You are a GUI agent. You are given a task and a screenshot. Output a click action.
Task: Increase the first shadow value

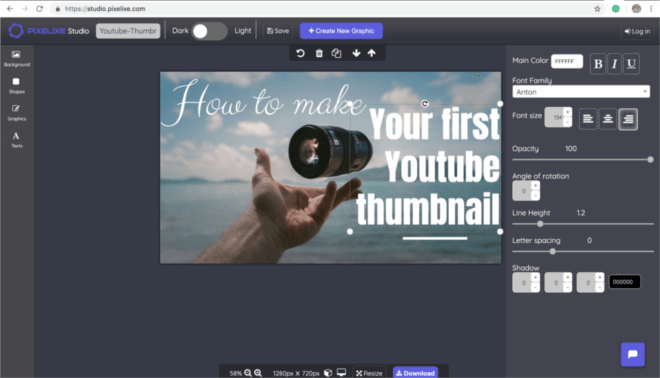pyautogui.click(x=535, y=277)
